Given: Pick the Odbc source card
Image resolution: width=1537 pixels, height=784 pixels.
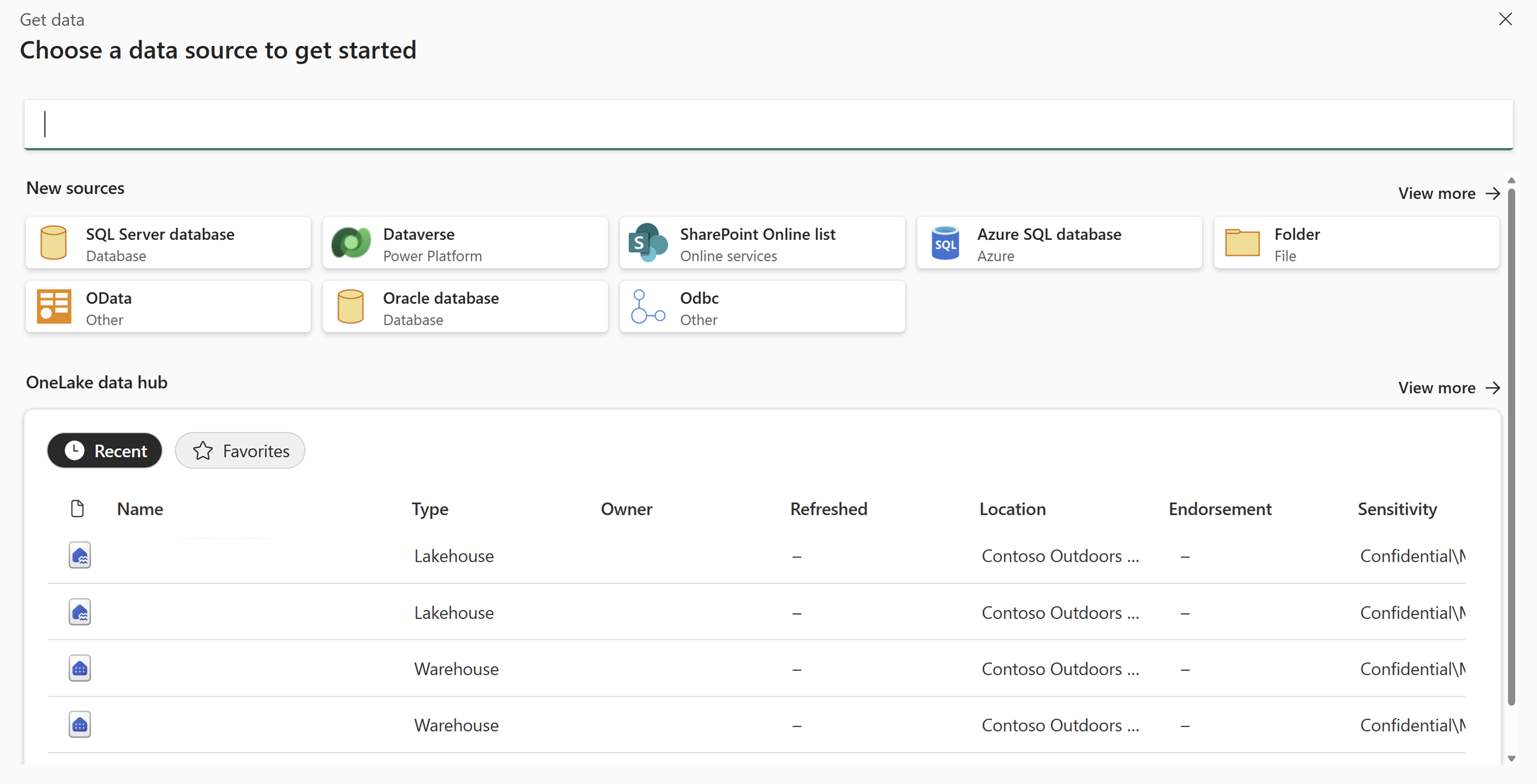Looking at the screenshot, I should [x=762, y=307].
